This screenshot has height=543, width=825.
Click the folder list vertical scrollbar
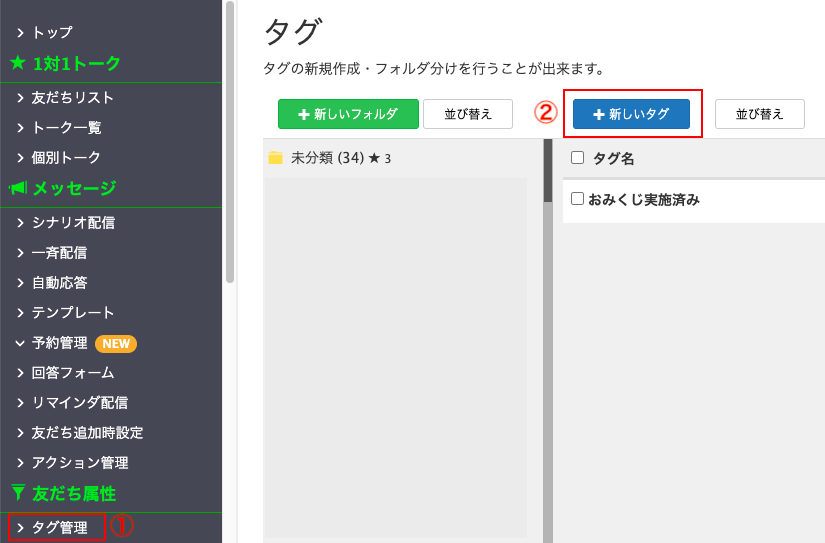pos(548,171)
